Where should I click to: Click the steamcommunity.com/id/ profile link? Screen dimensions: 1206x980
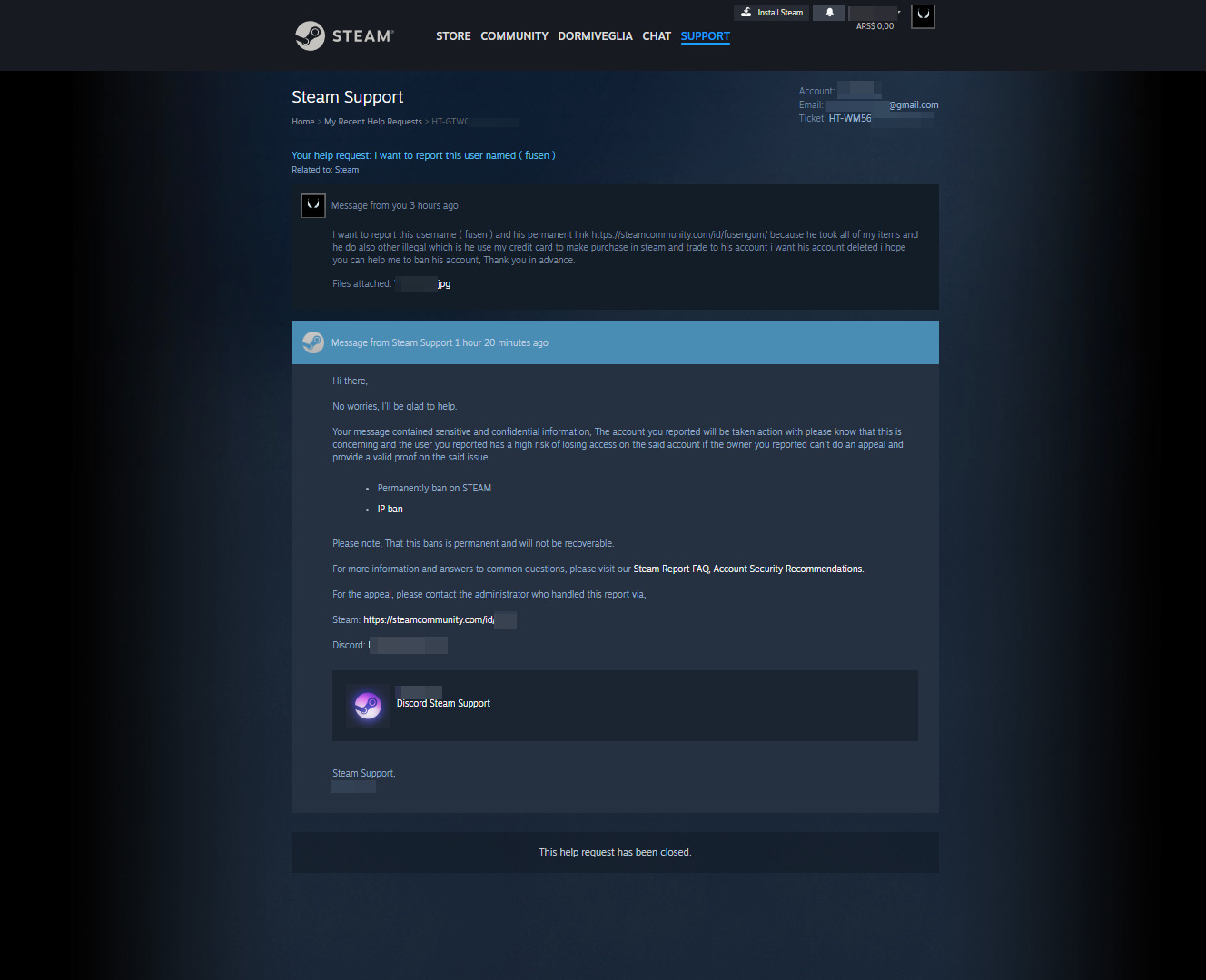click(440, 620)
